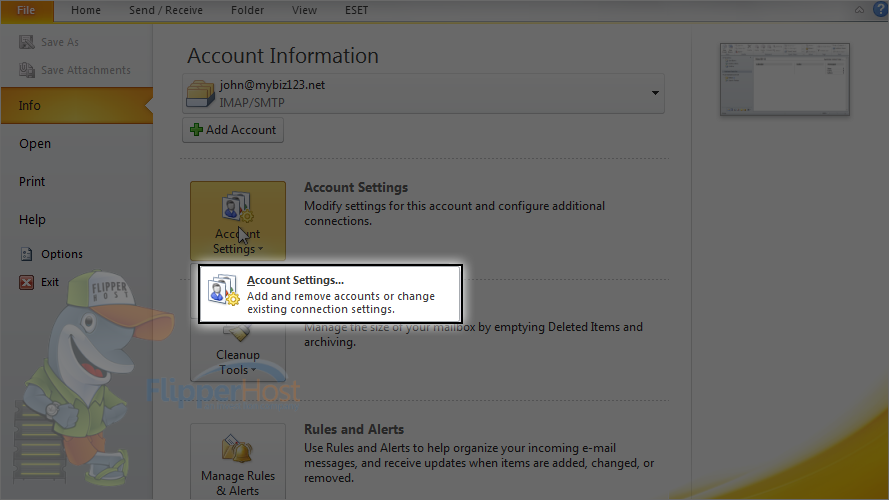Open the Account Settings dropdown button
Viewport: 889px width, 500px height.
coord(238,221)
